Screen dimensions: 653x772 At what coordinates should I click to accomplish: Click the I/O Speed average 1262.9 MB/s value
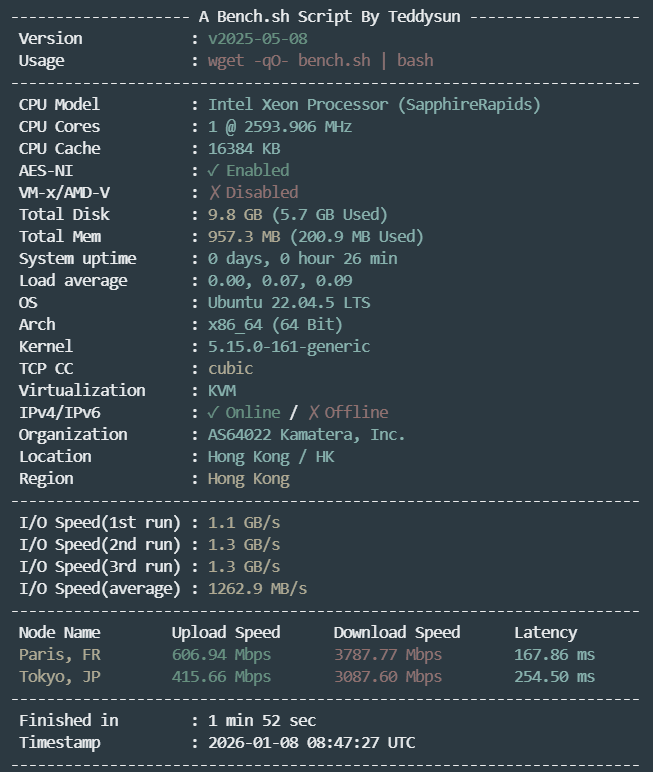click(257, 588)
